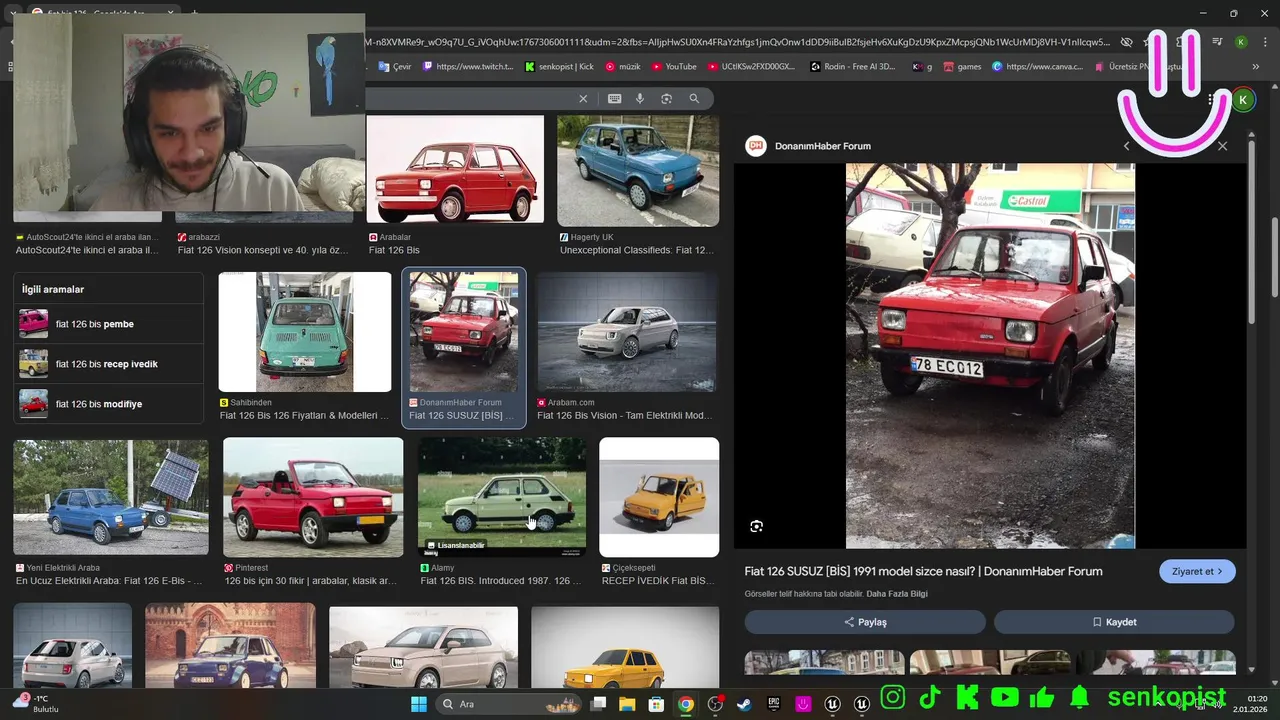Image resolution: width=1280 pixels, height=720 pixels.
Task: Search inside the previewed image with Lens
Action: tap(756, 526)
